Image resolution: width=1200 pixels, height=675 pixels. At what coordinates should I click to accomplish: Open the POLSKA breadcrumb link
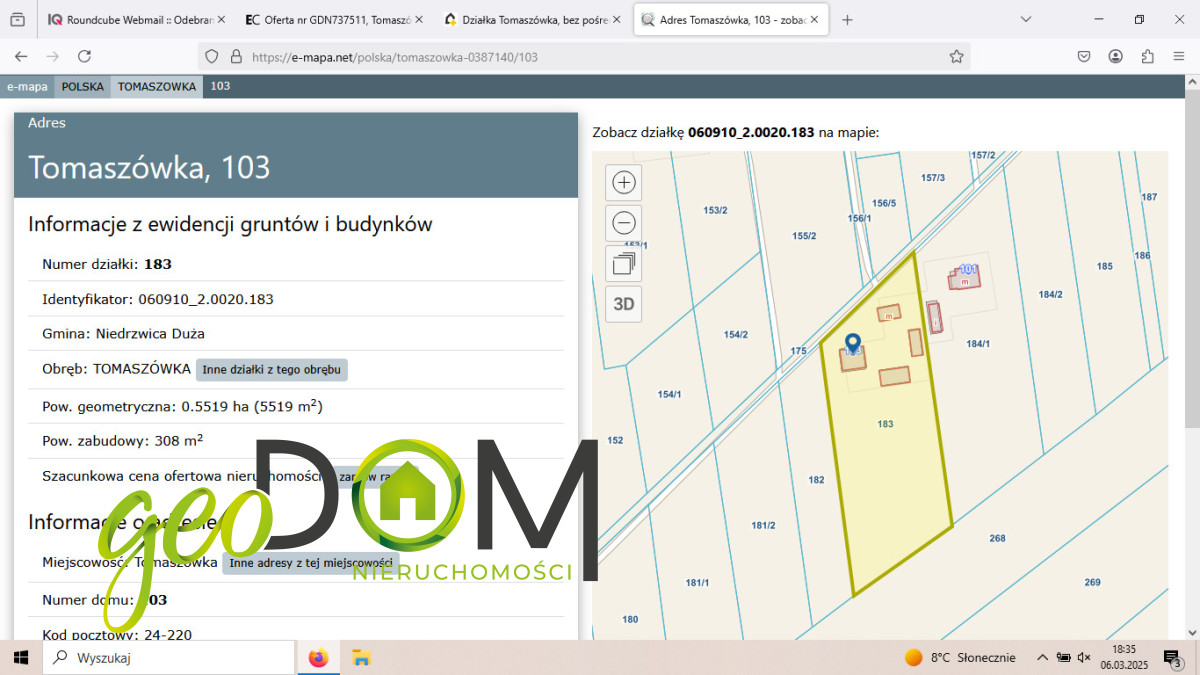pos(83,86)
